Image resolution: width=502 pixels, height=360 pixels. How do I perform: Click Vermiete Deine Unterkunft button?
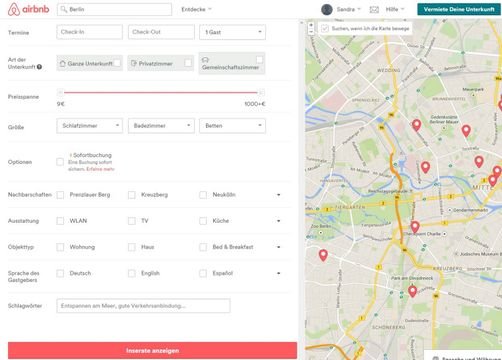pyautogui.click(x=459, y=9)
